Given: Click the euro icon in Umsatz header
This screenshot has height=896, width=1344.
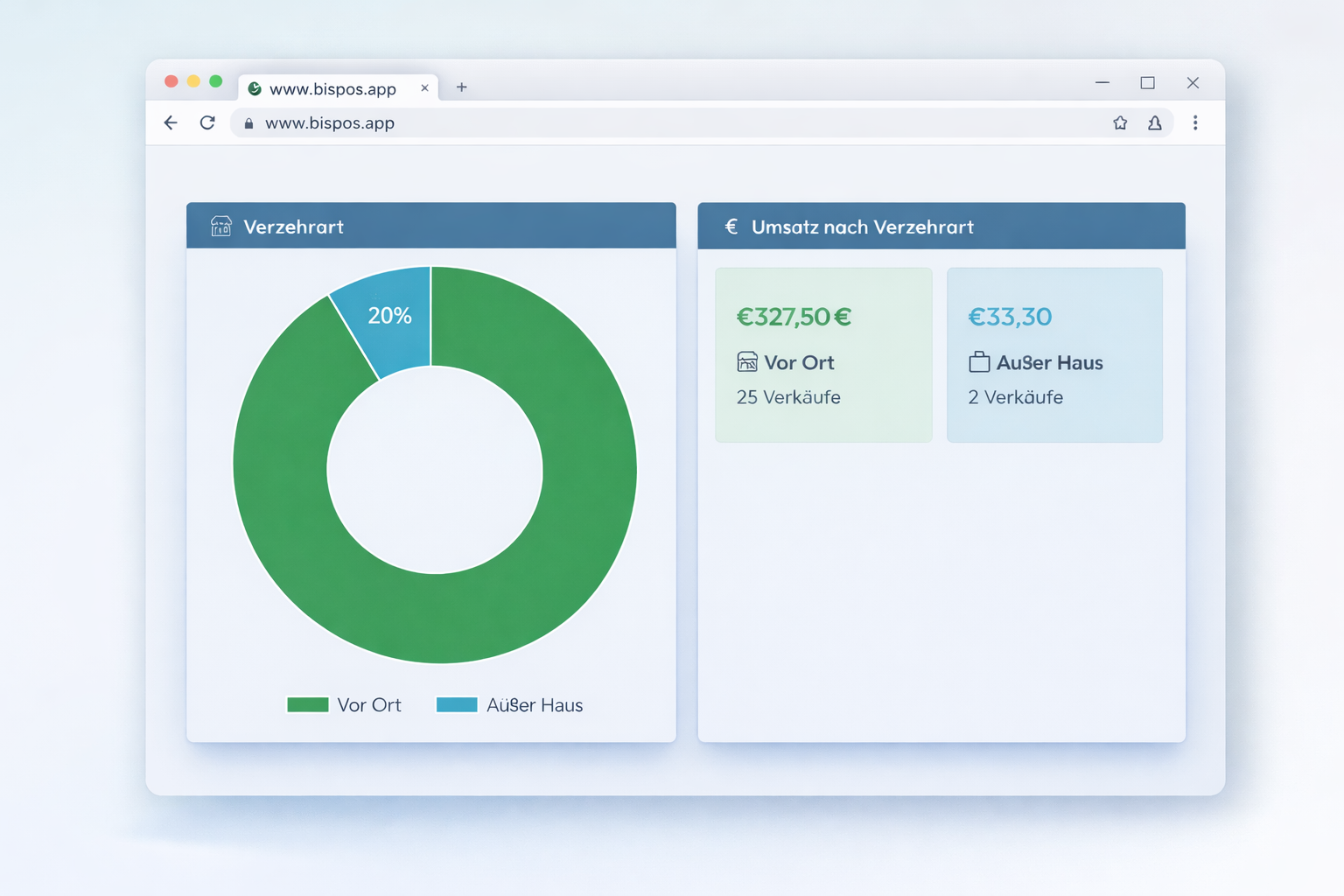Looking at the screenshot, I should pos(731,227).
